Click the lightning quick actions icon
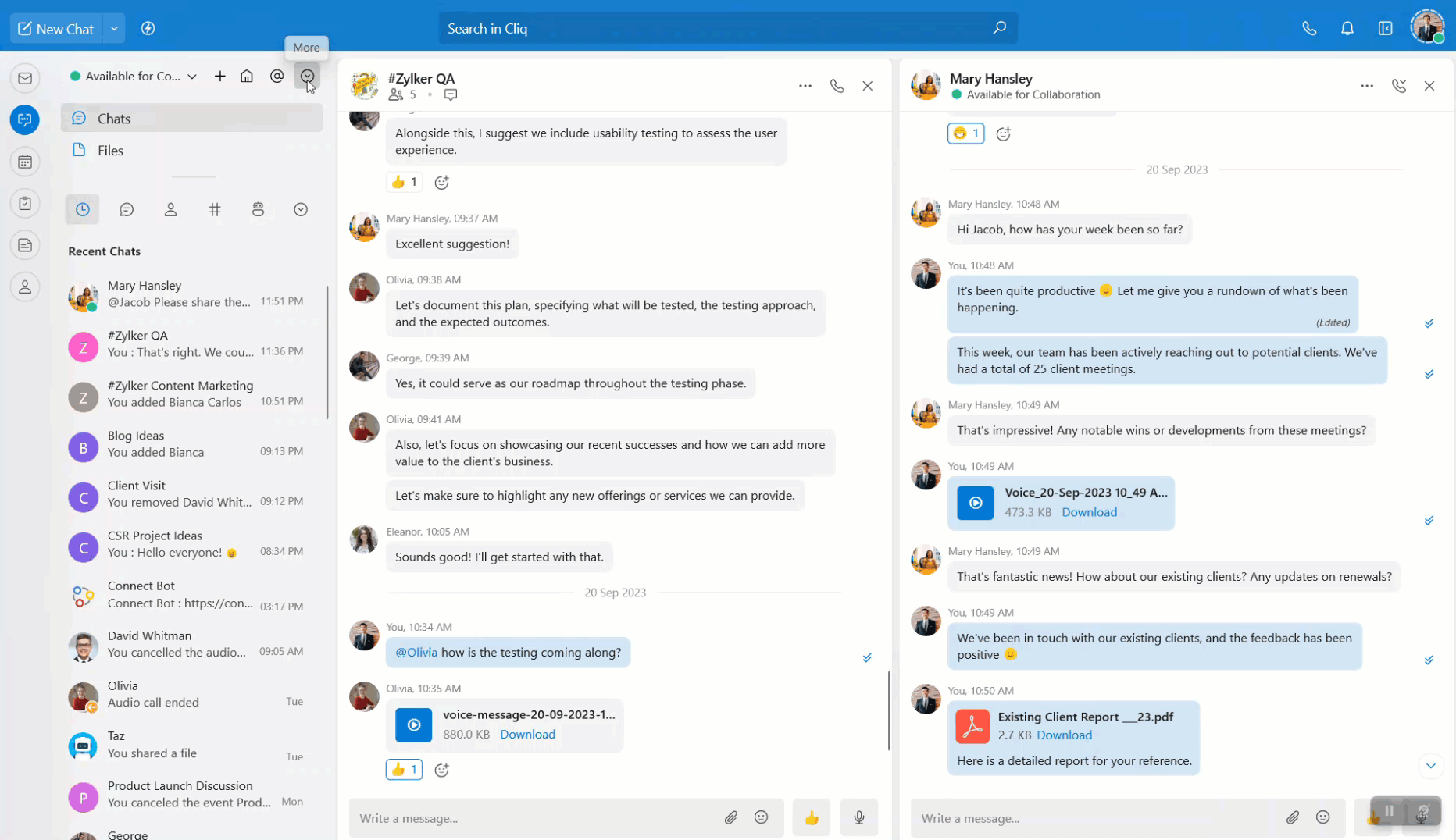Viewport: 1456px width, 840px height. tap(148, 29)
